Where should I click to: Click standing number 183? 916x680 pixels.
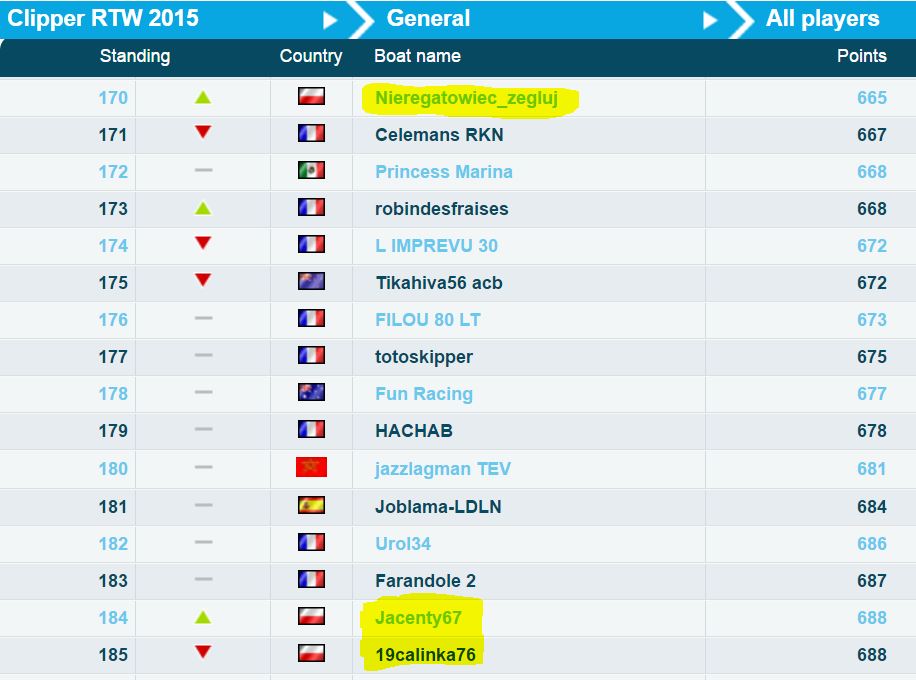113,581
